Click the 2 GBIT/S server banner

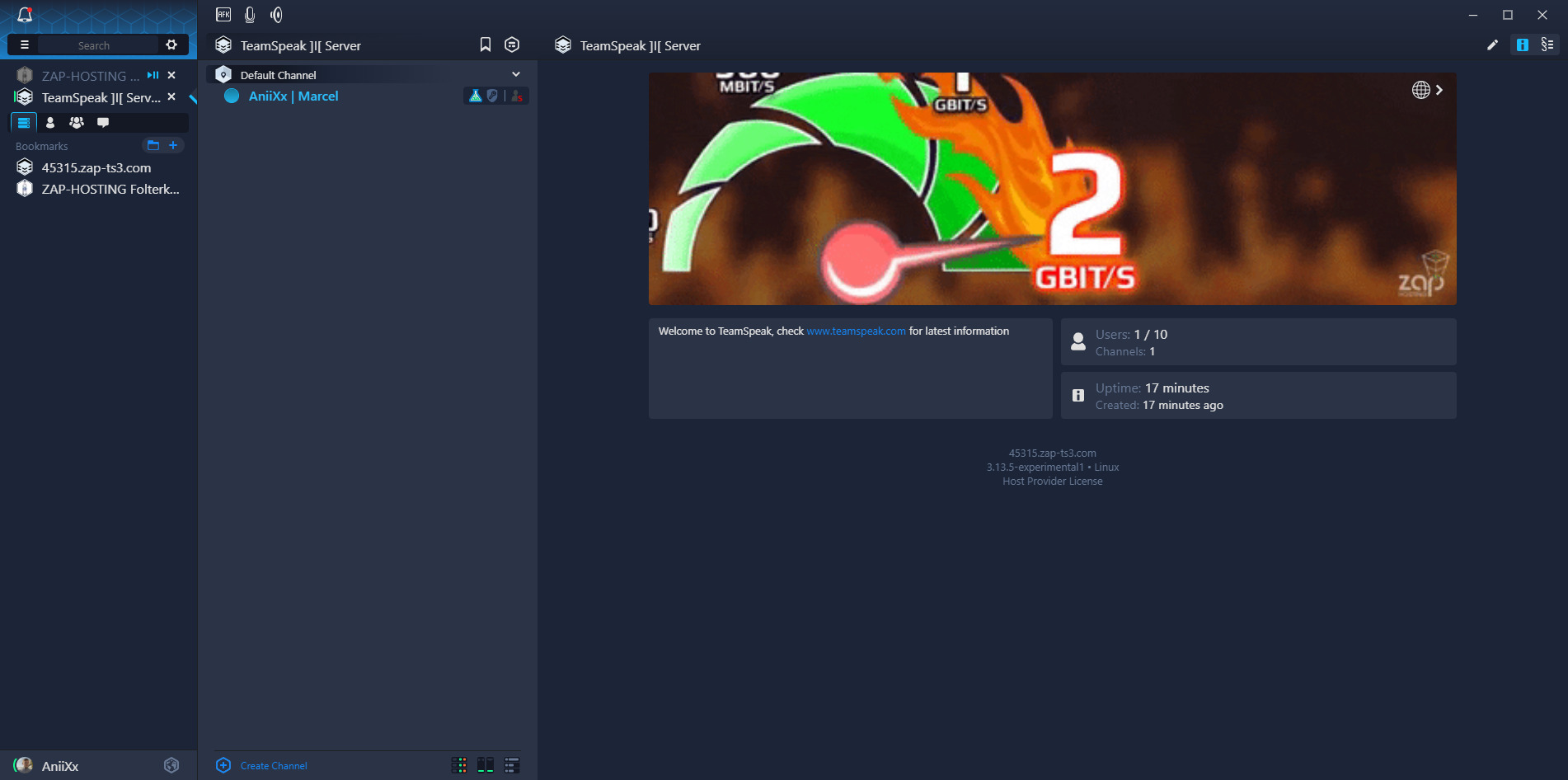(1052, 189)
